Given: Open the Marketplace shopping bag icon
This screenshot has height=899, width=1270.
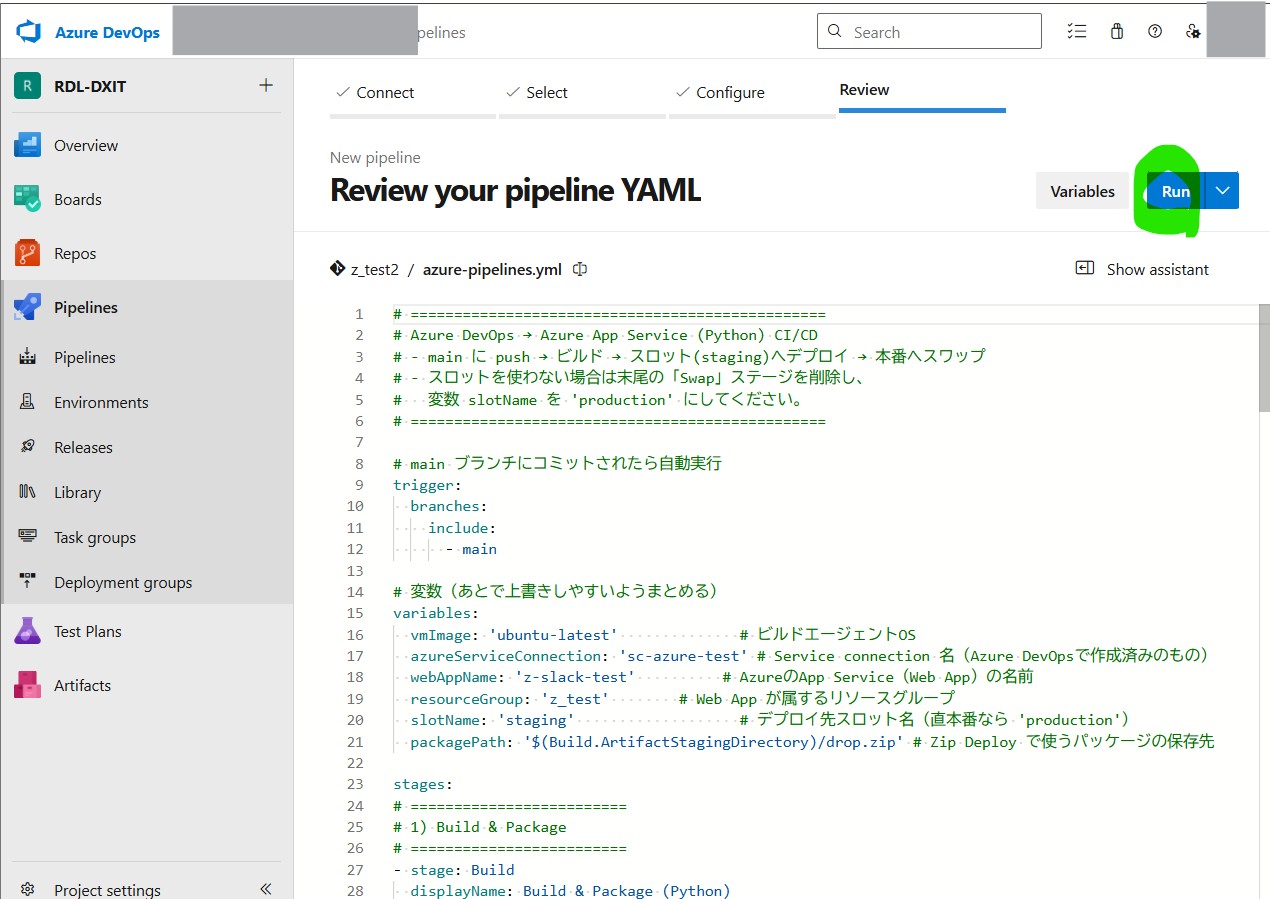Looking at the screenshot, I should [x=1117, y=32].
